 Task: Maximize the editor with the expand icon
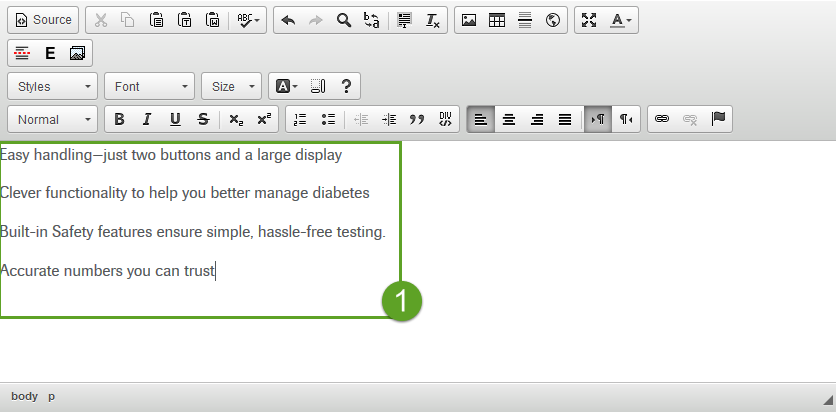589,20
